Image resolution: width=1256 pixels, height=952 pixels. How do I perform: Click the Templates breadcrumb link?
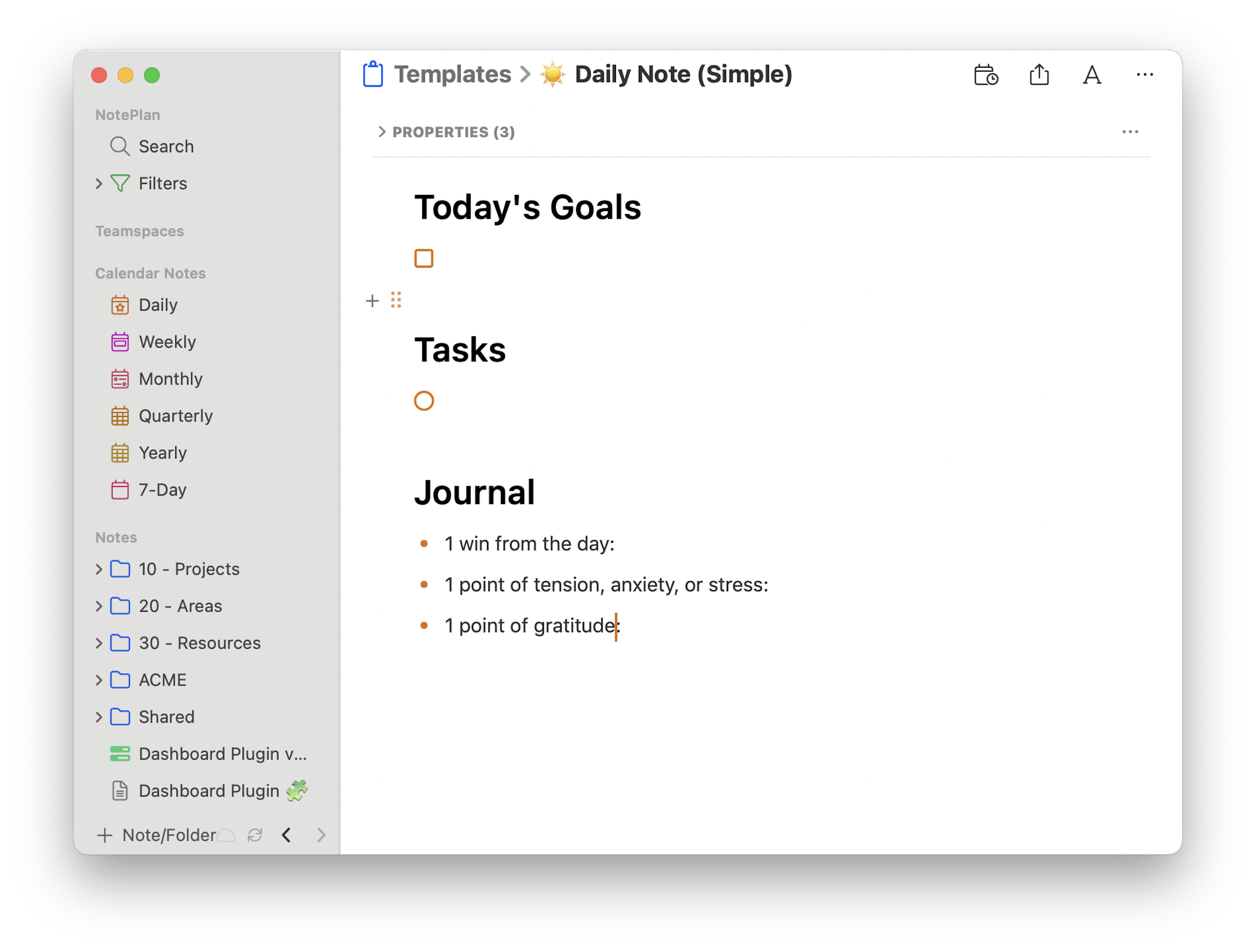[453, 74]
